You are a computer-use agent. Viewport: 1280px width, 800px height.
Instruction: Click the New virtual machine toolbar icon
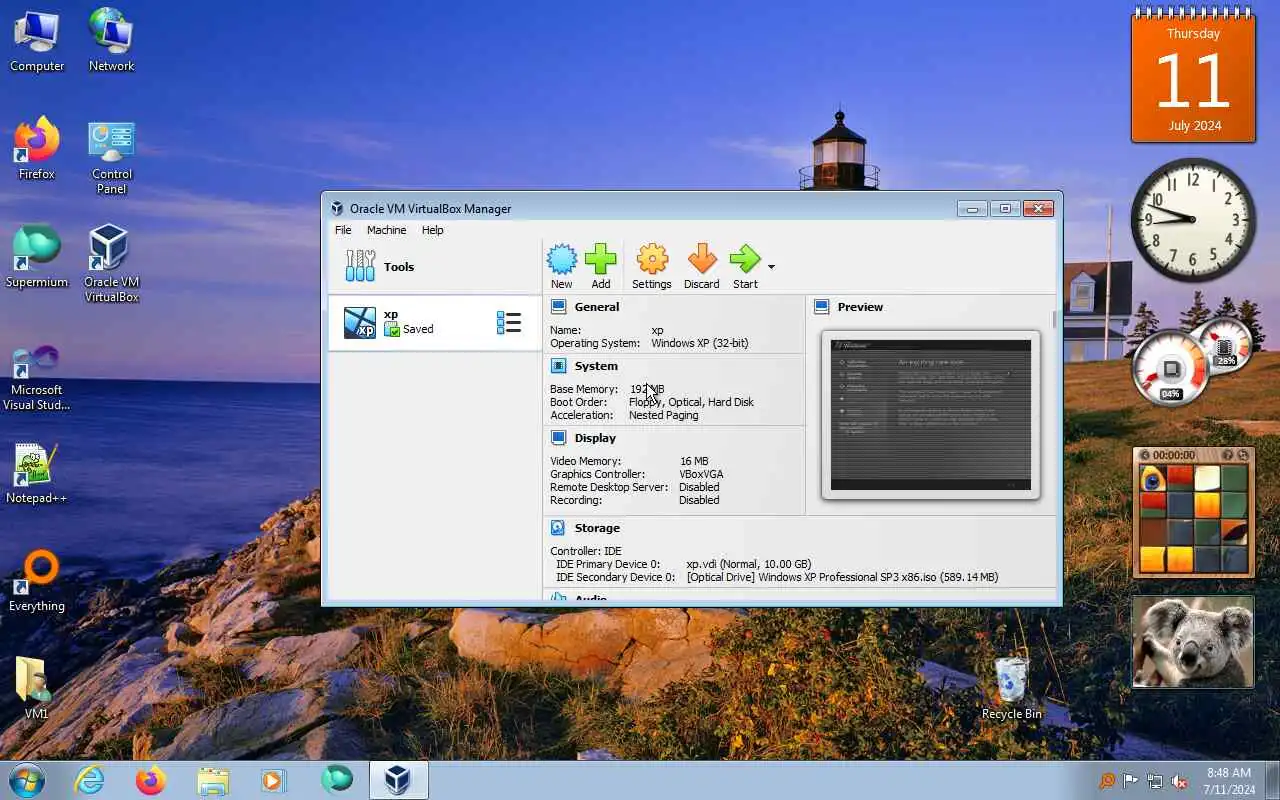pyautogui.click(x=562, y=266)
